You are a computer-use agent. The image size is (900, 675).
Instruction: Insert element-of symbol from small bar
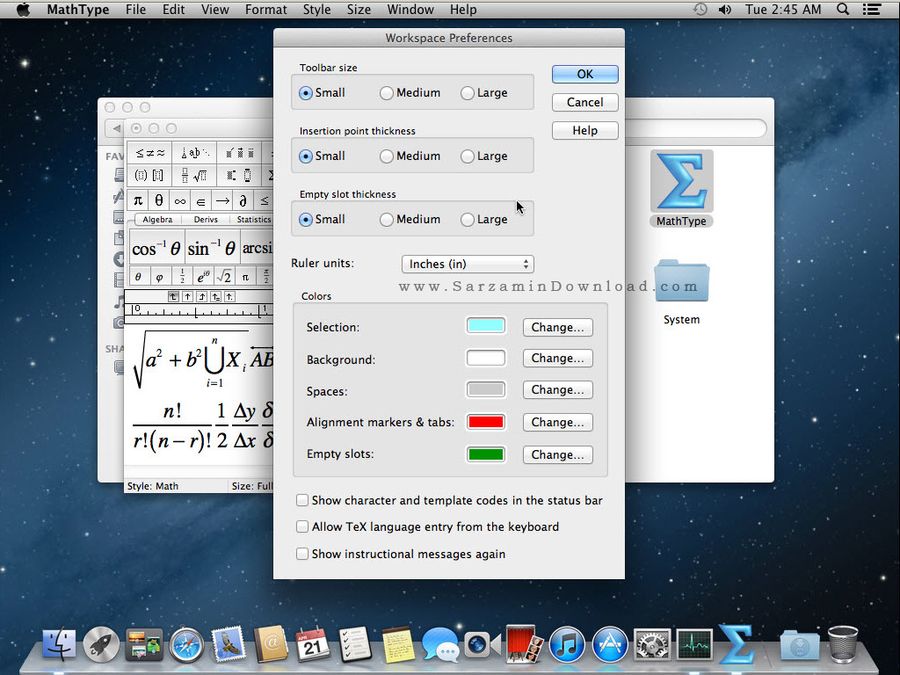[201, 200]
